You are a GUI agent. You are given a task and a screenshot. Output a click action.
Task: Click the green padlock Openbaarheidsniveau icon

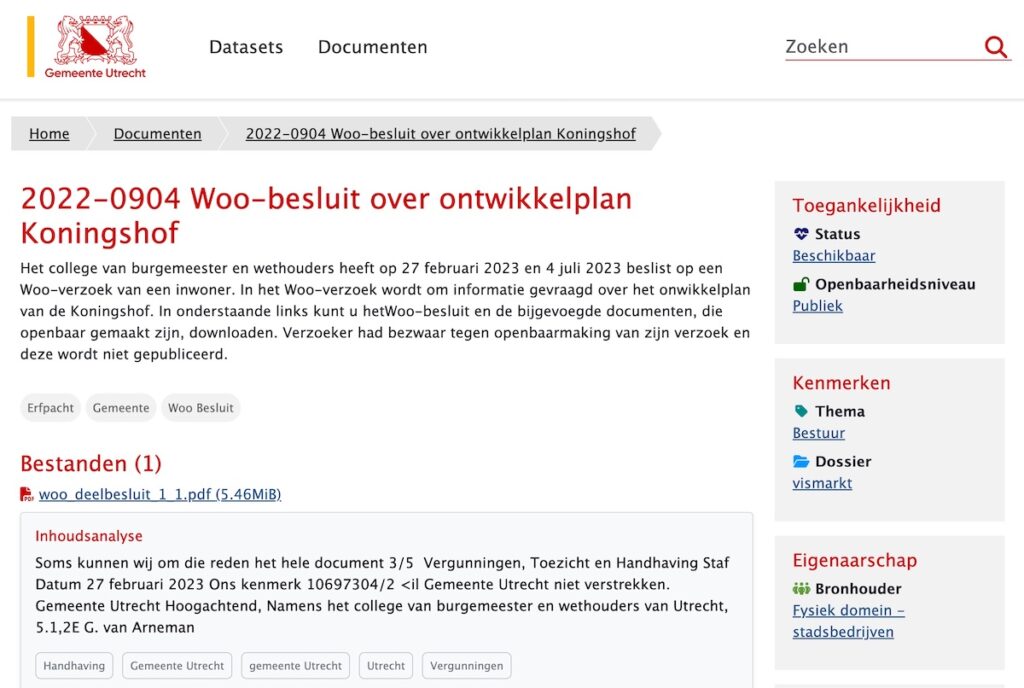coord(801,285)
